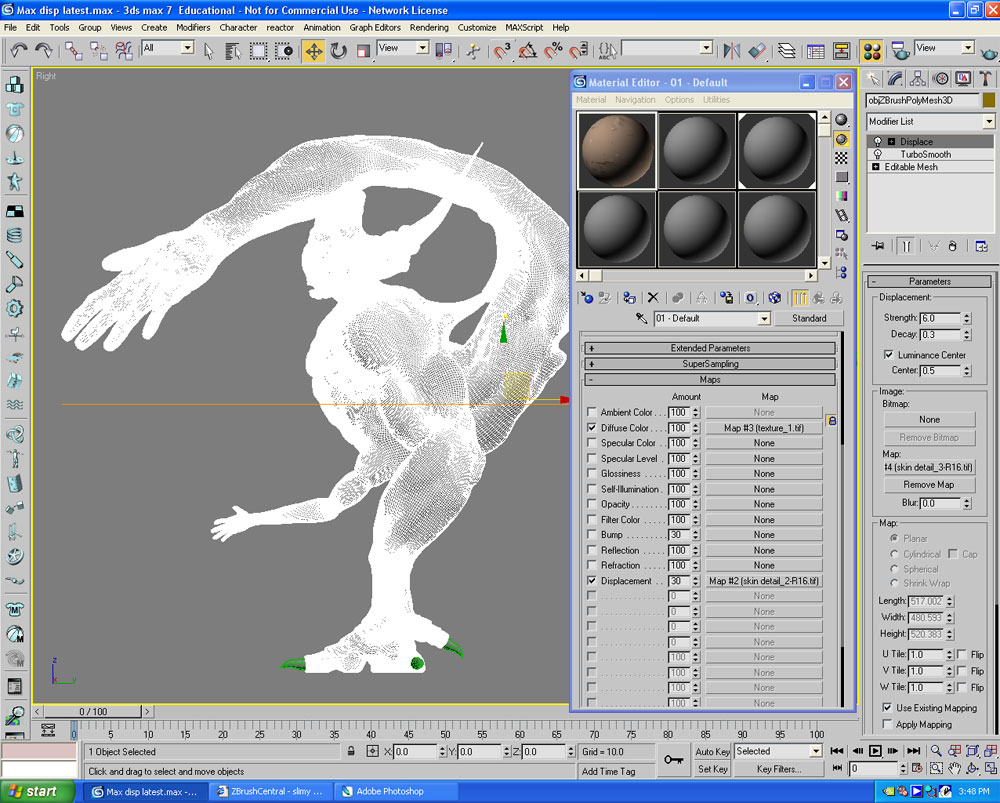The image size is (1000, 803).
Task: Click Reset Map/Mtl X icon
Action: pyautogui.click(x=652, y=298)
